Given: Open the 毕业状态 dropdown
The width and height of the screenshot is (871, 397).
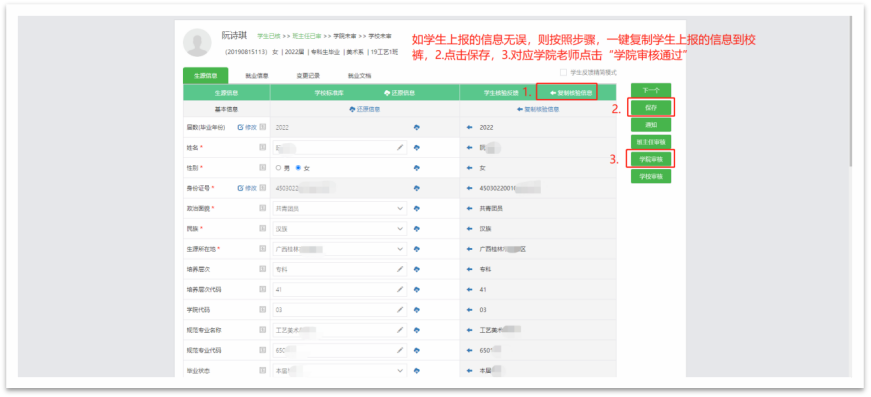Looking at the screenshot, I should 341,370.
